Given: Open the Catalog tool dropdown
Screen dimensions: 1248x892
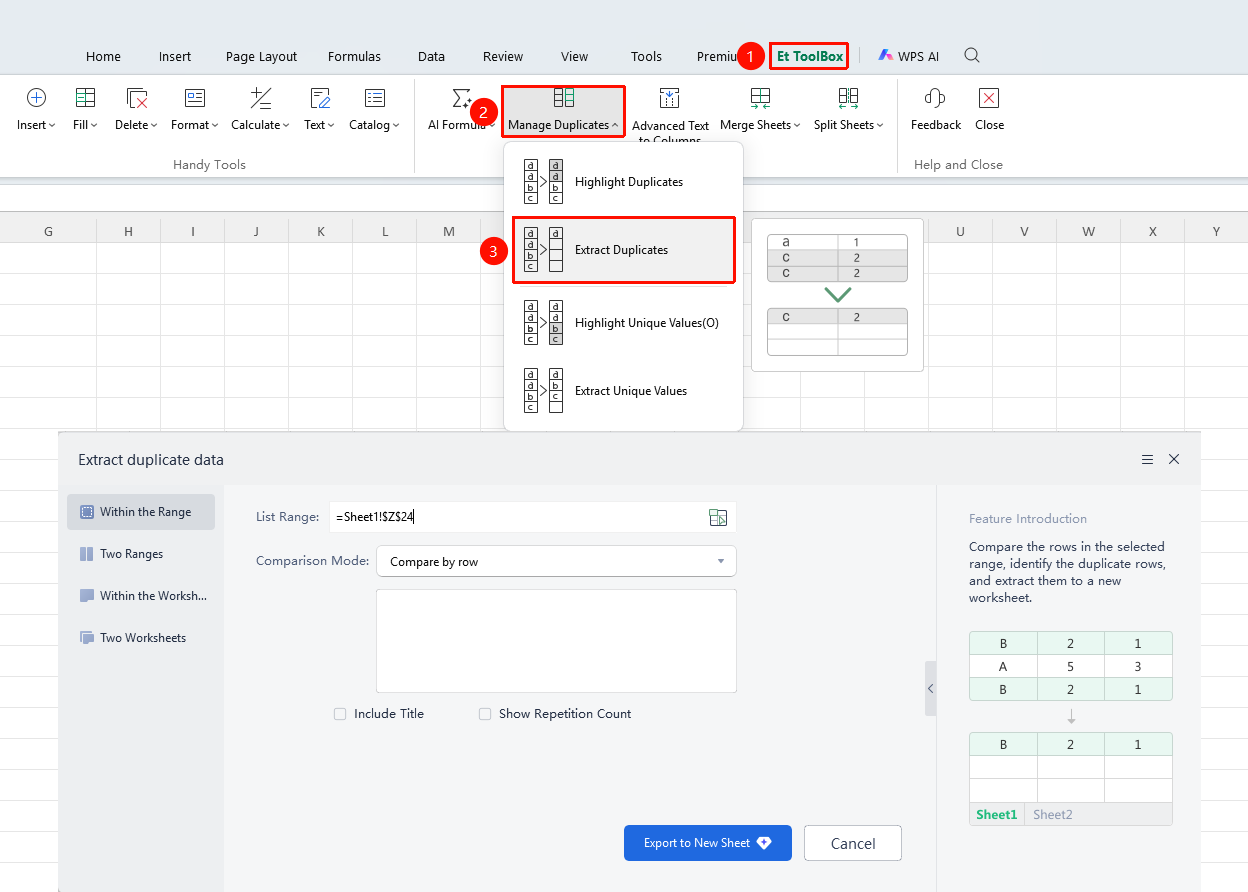Looking at the screenshot, I should point(374,110).
